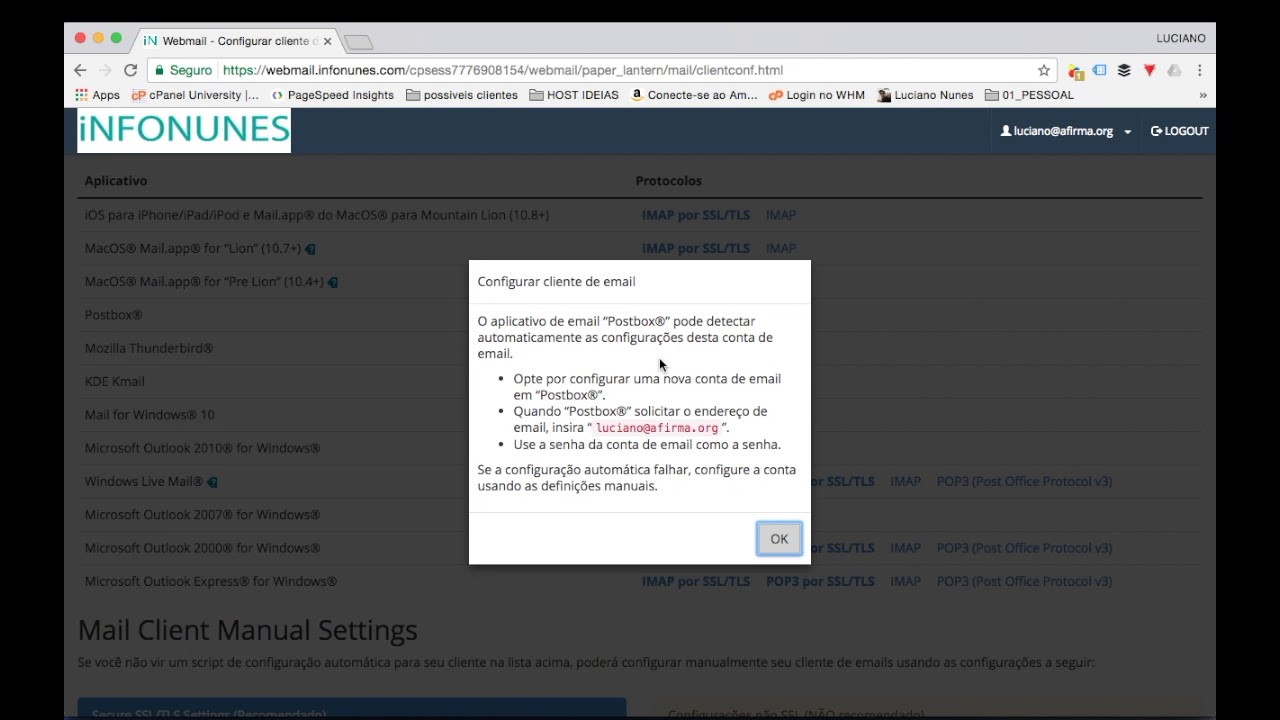Open the 01_PESSOAL bookmark folder
Viewport: 1280px width, 720px height.
click(1029, 95)
